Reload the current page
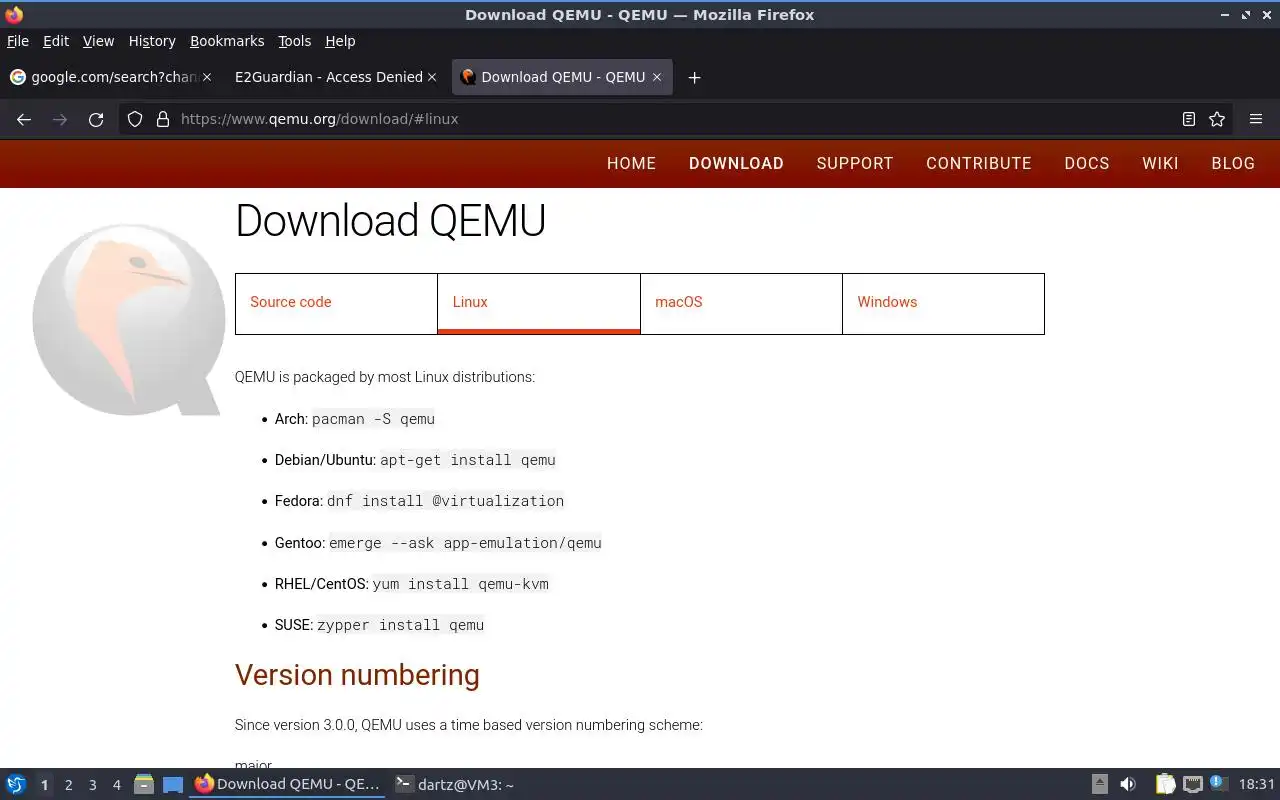The height and width of the screenshot is (800, 1280). pyautogui.click(x=96, y=119)
